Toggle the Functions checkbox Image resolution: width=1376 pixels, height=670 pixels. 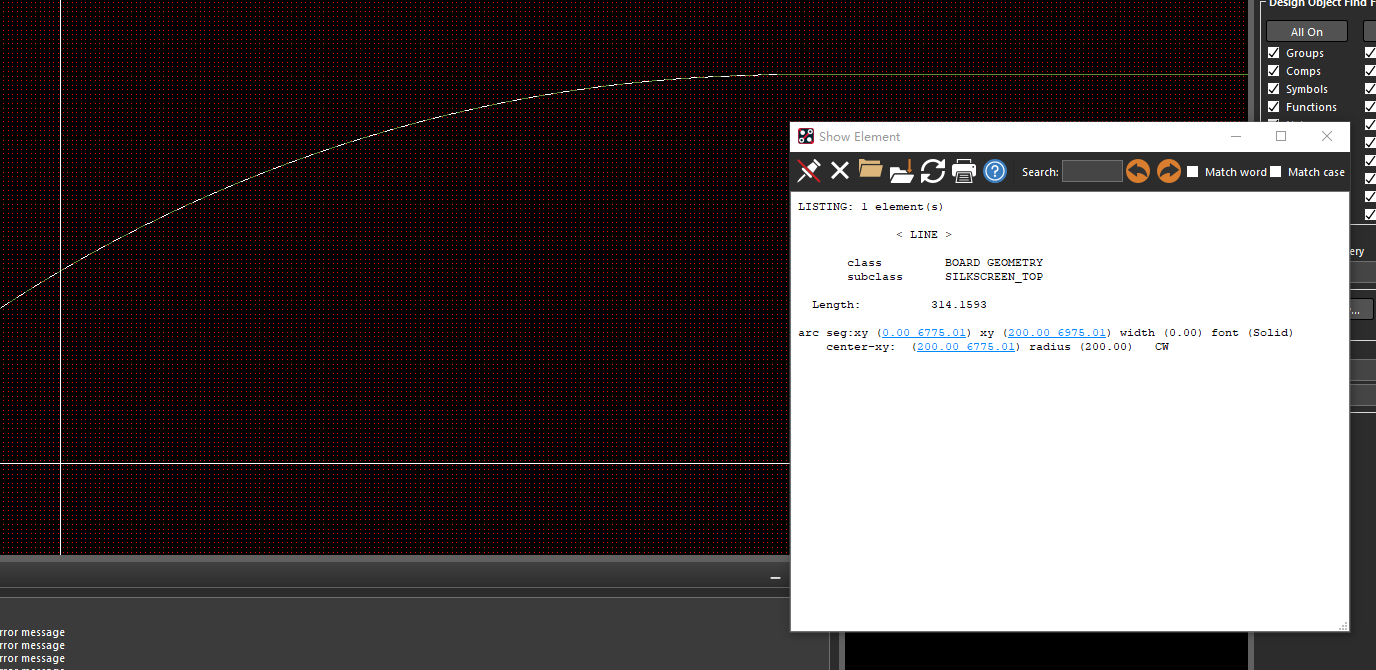(x=1274, y=107)
